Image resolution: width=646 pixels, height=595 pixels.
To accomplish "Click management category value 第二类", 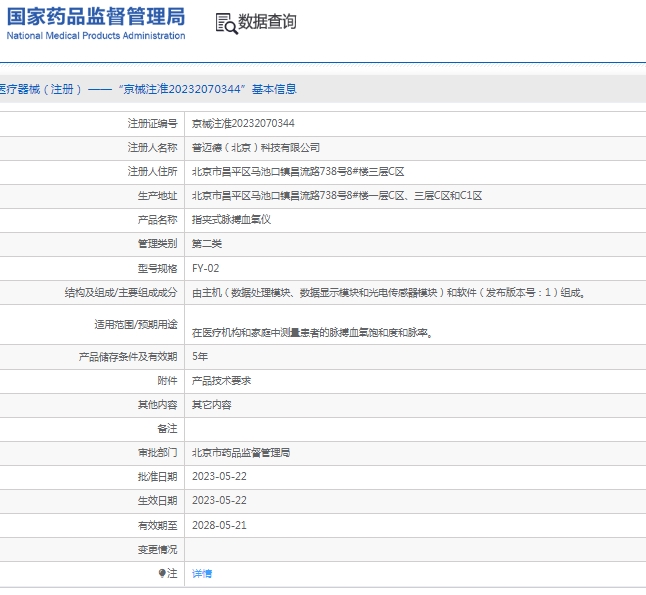I will pyautogui.click(x=207, y=244).
